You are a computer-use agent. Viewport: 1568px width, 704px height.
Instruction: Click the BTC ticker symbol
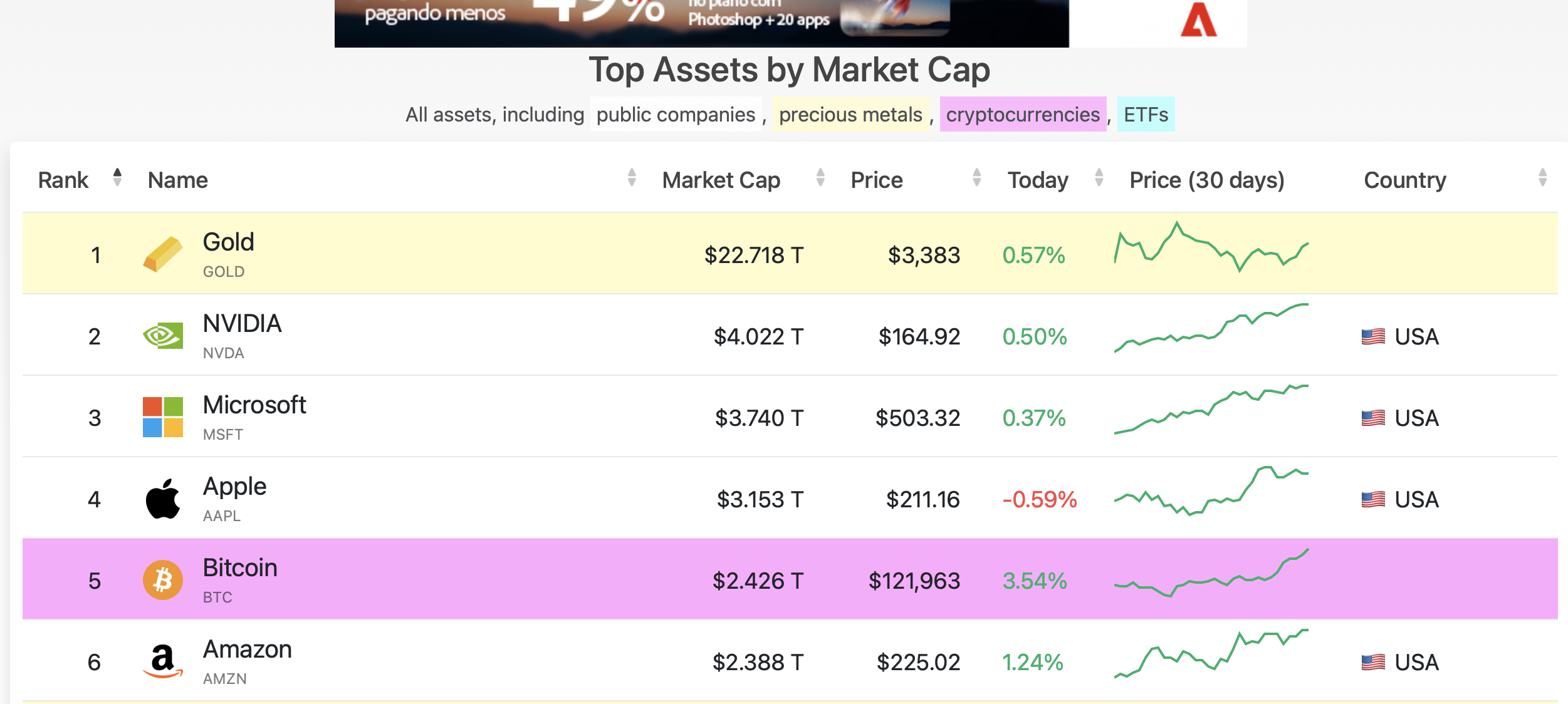click(x=217, y=598)
